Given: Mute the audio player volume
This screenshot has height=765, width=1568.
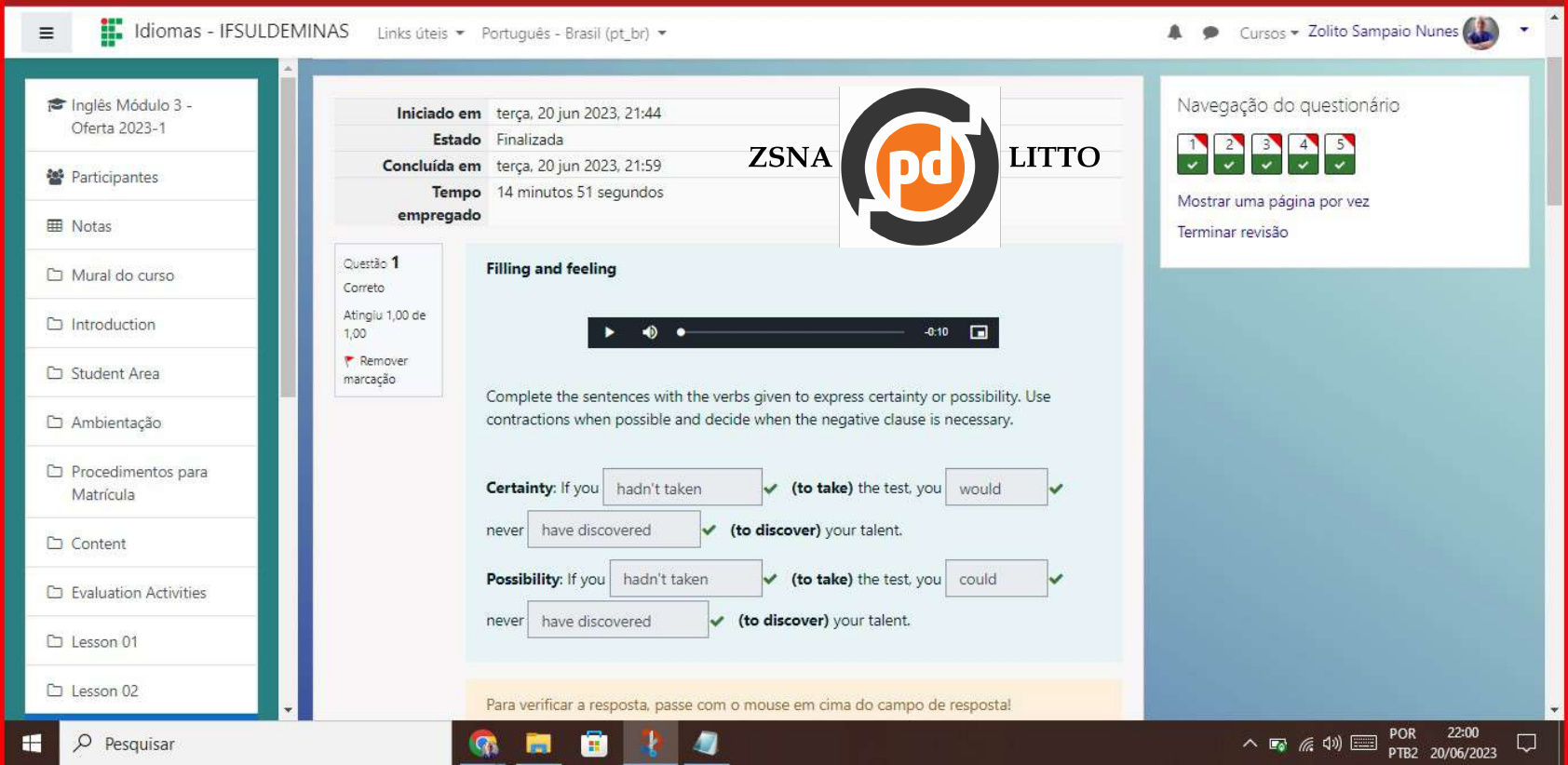Looking at the screenshot, I should (x=650, y=332).
